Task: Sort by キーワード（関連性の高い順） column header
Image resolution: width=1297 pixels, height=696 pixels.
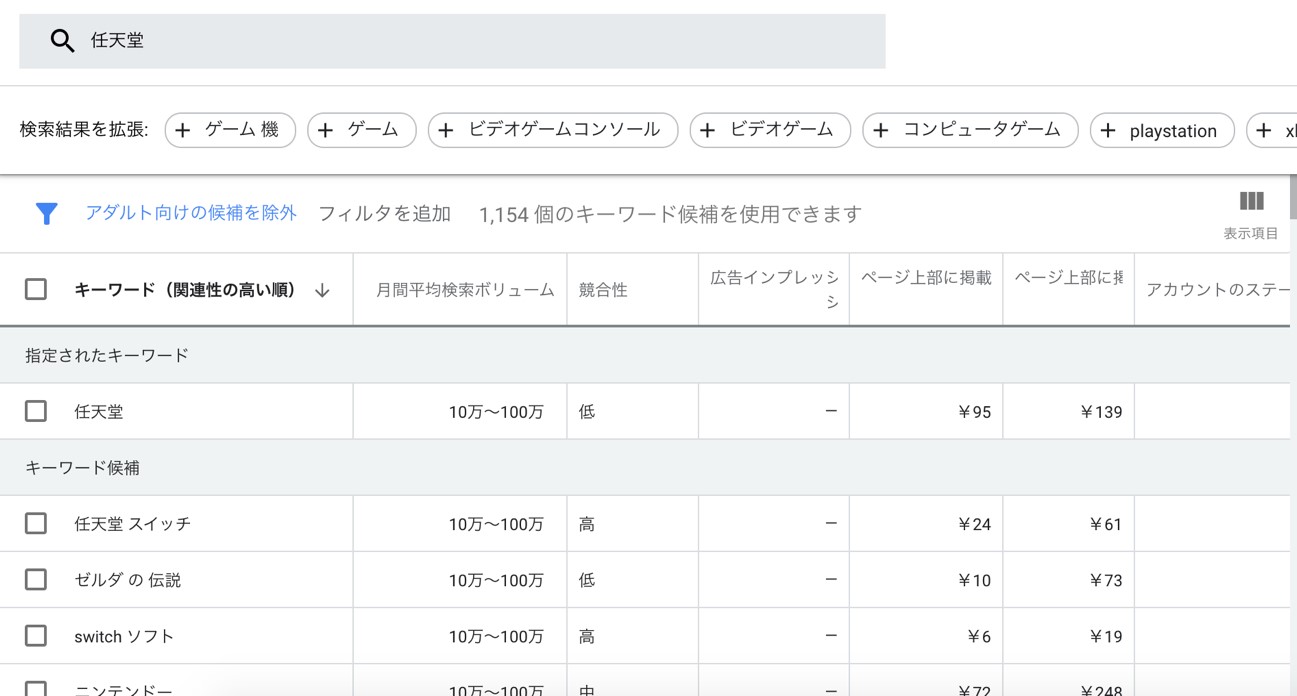Action: tap(185, 290)
